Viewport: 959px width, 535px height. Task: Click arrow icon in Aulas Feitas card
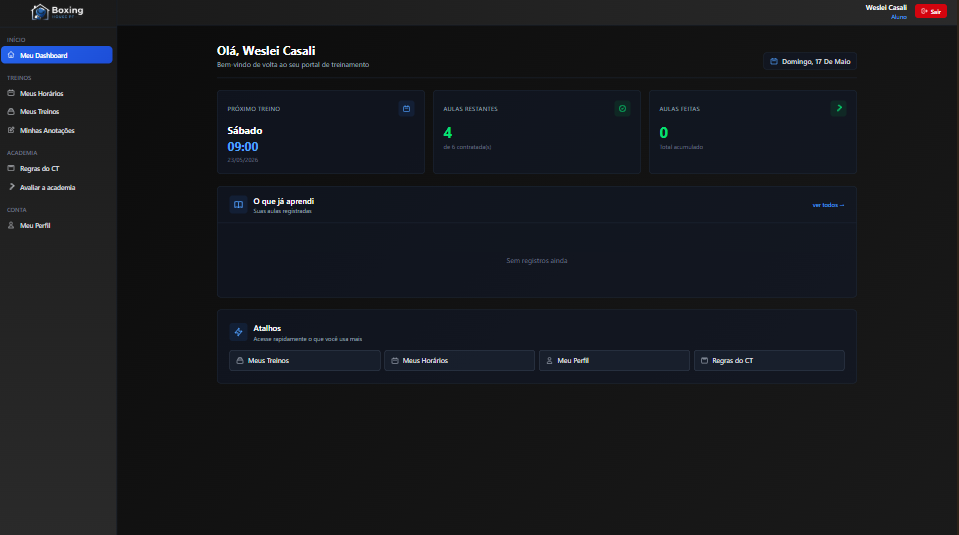(839, 108)
